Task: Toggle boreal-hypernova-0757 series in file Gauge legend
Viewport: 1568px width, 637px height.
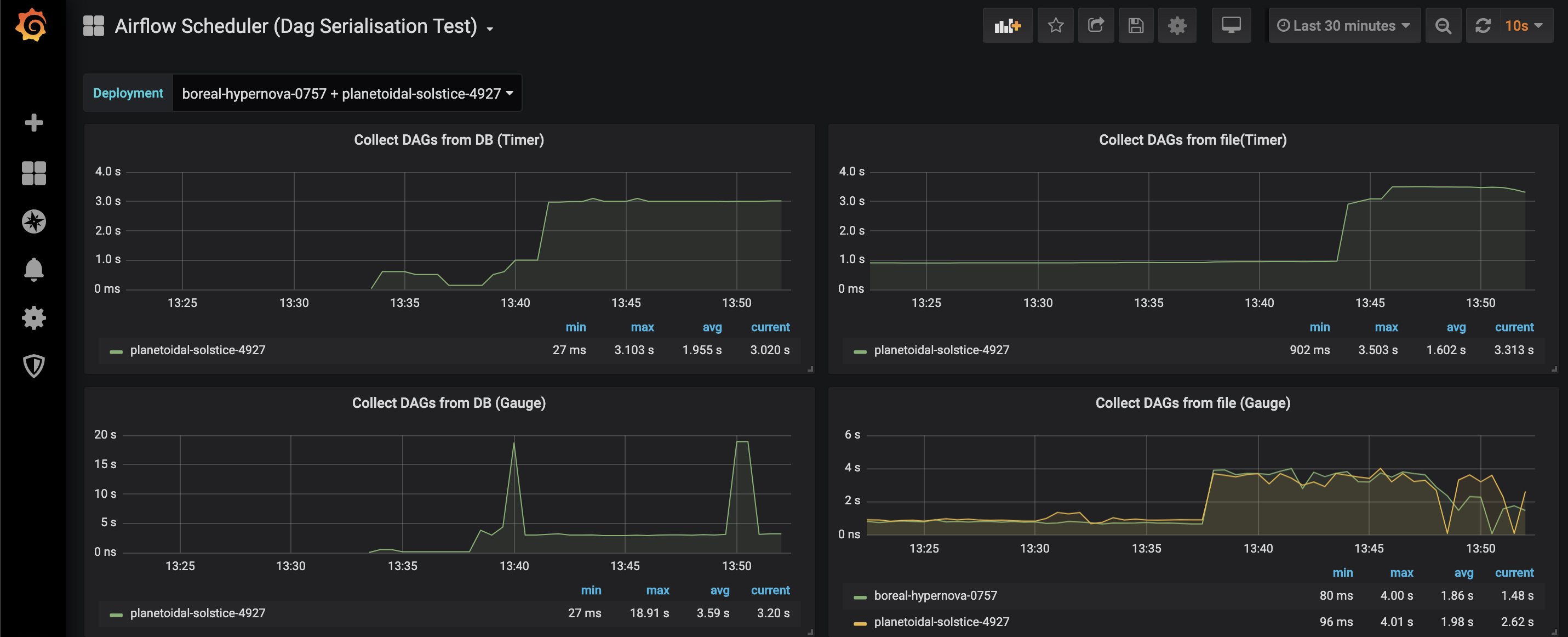Action: click(935, 595)
